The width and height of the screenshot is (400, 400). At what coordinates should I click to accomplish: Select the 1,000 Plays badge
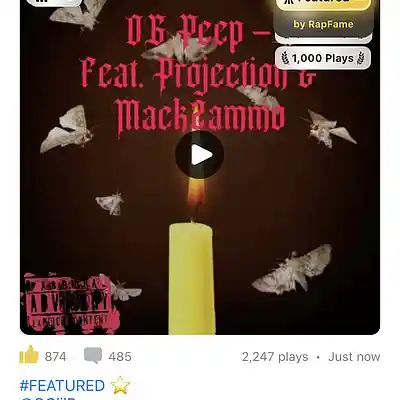coord(323,58)
